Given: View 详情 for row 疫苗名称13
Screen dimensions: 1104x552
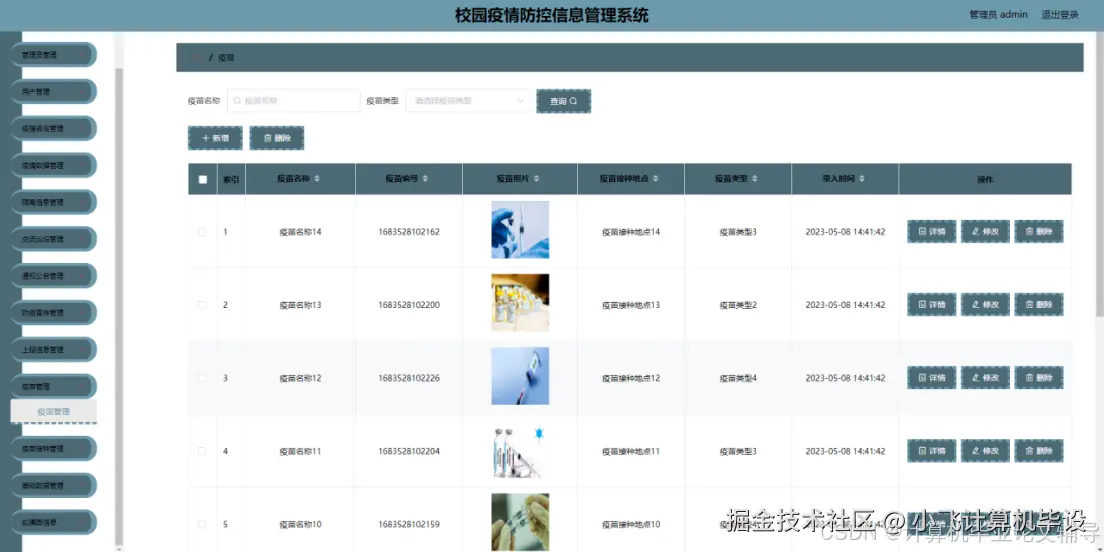Looking at the screenshot, I should click(932, 305).
